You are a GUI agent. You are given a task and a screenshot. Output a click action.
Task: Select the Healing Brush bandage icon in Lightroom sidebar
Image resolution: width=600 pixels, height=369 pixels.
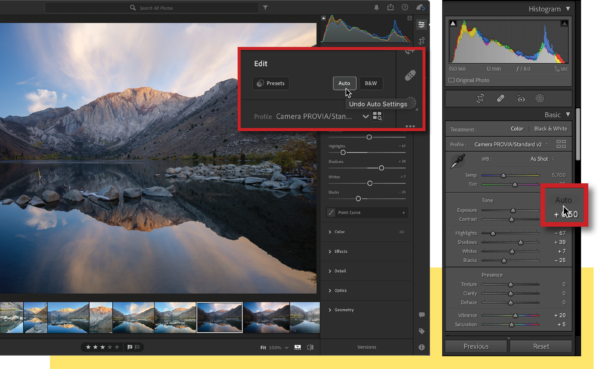click(410, 75)
